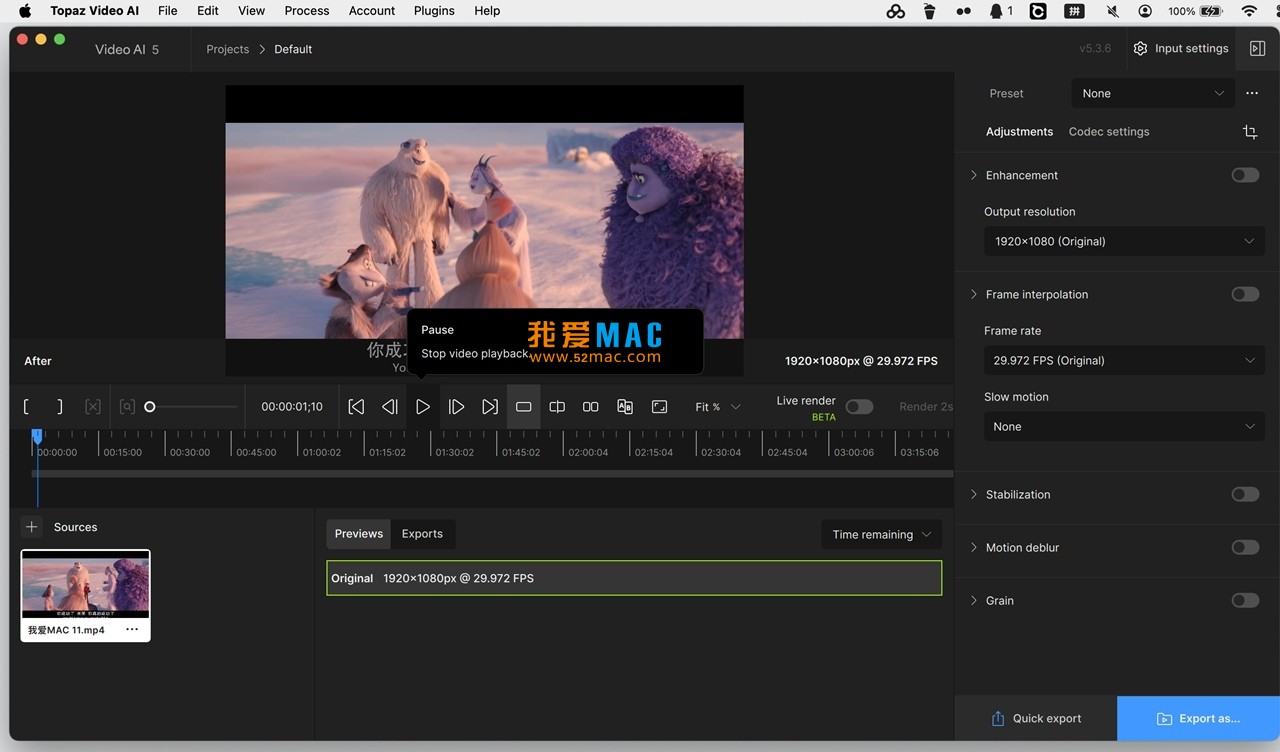
Task: Open the File menu
Action: [168, 11]
